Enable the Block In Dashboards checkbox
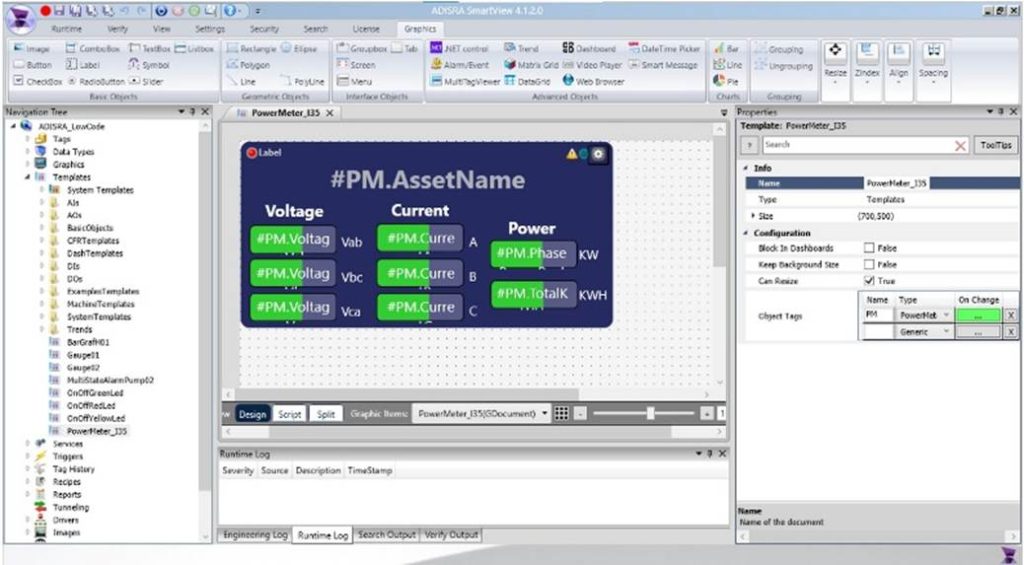 pyautogui.click(x=868, y=248)
